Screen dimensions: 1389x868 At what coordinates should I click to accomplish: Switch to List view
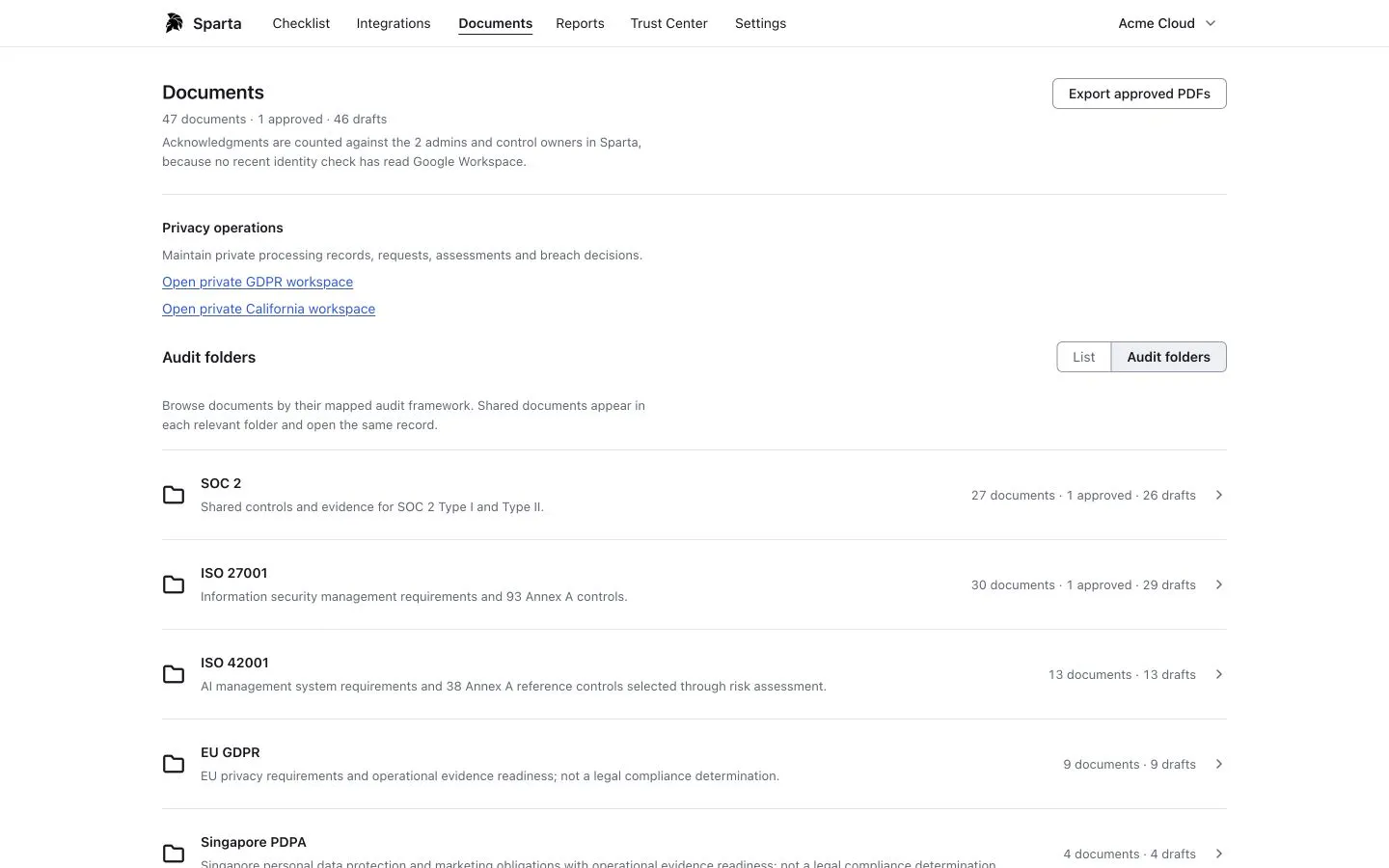(1084, 357)
